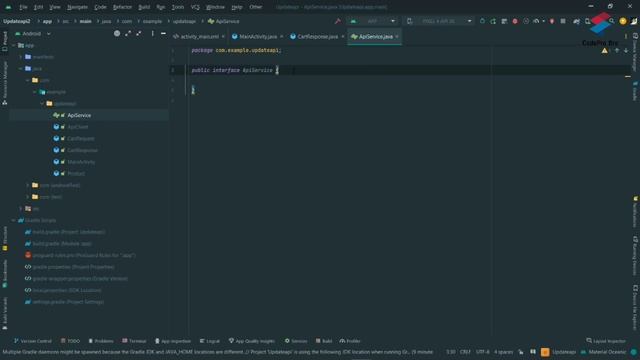The image size is (640, 360).
Task: Open the Terminal tool window
Action: 134,341
